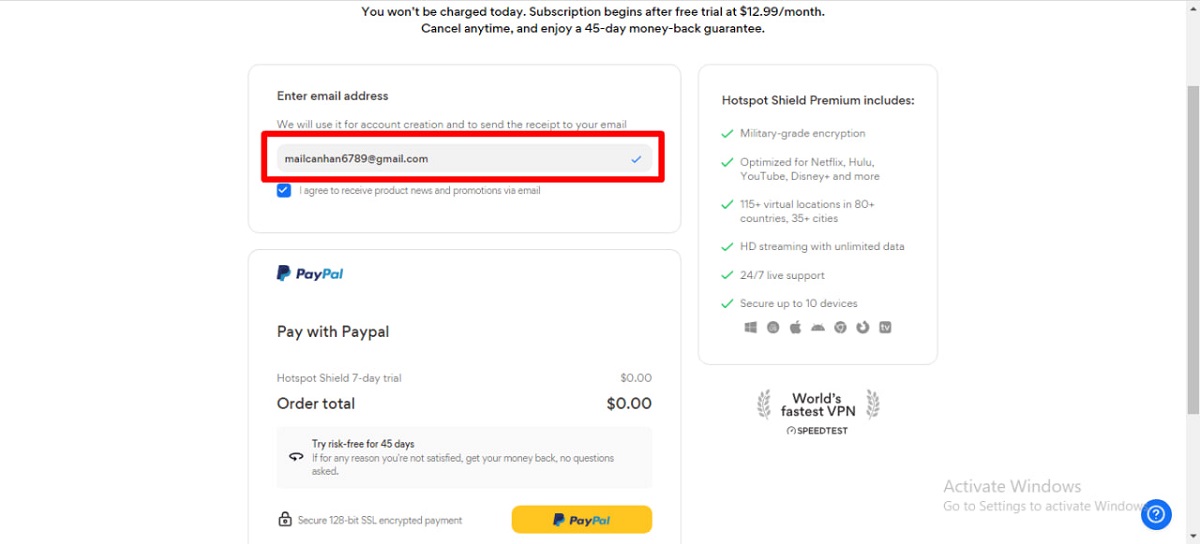This screenshot has width=1200, height=544.
Task: Click the Order total $0.00 amount
Action: [628, 404]
